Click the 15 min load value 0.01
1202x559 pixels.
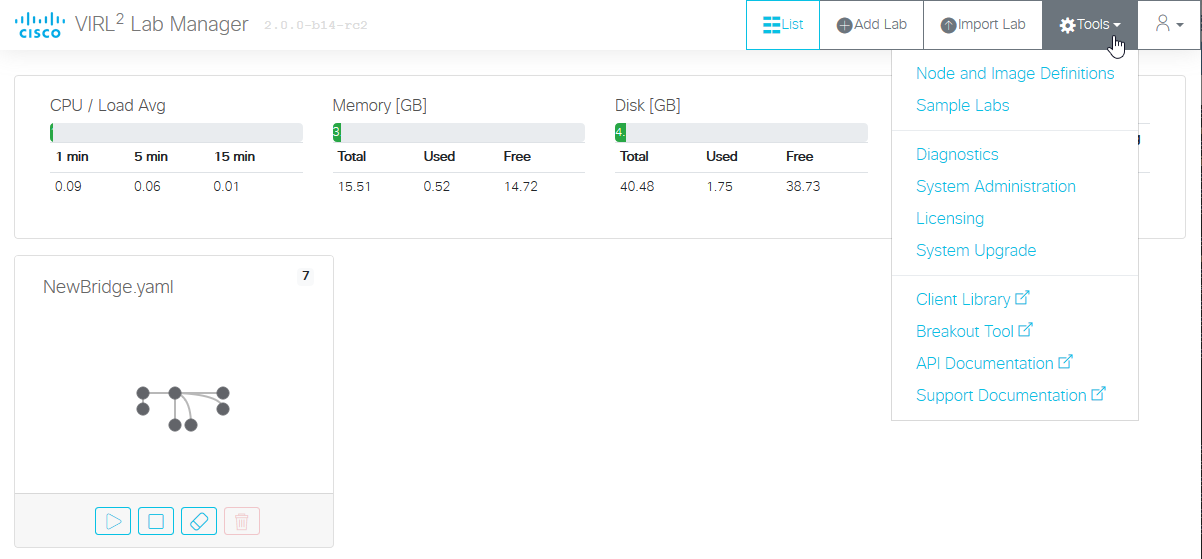coord(227,186)
